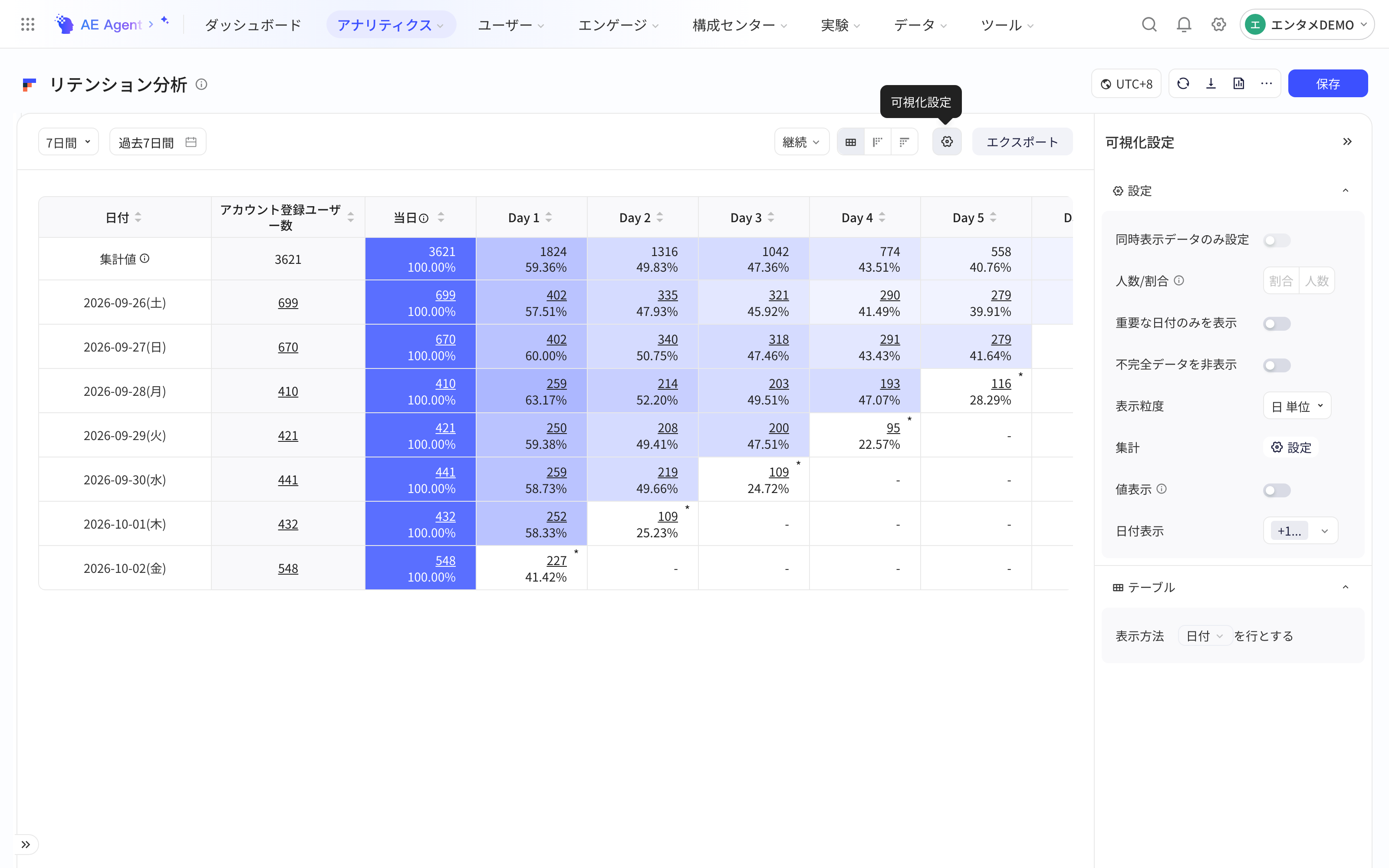Screen dimensions: 1389x868
Task: Open the more options ellipsis menu
Action: pos(1266,84)
